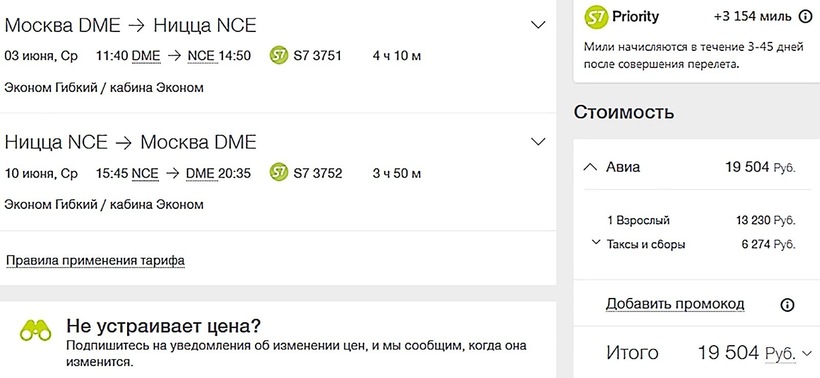Click the Итого 19 504 total amount

point(728,353)
